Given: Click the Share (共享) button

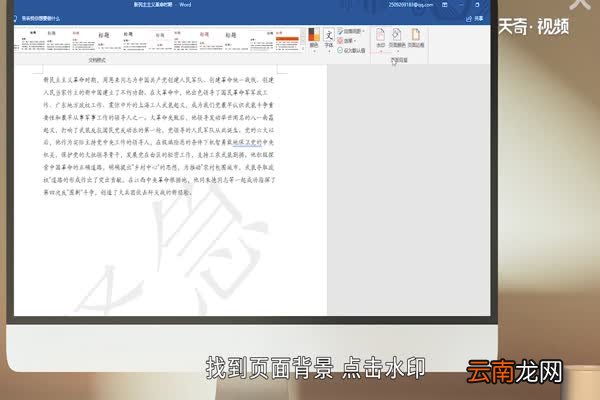Looking at the screenshot, I should [x=475, y=18].
